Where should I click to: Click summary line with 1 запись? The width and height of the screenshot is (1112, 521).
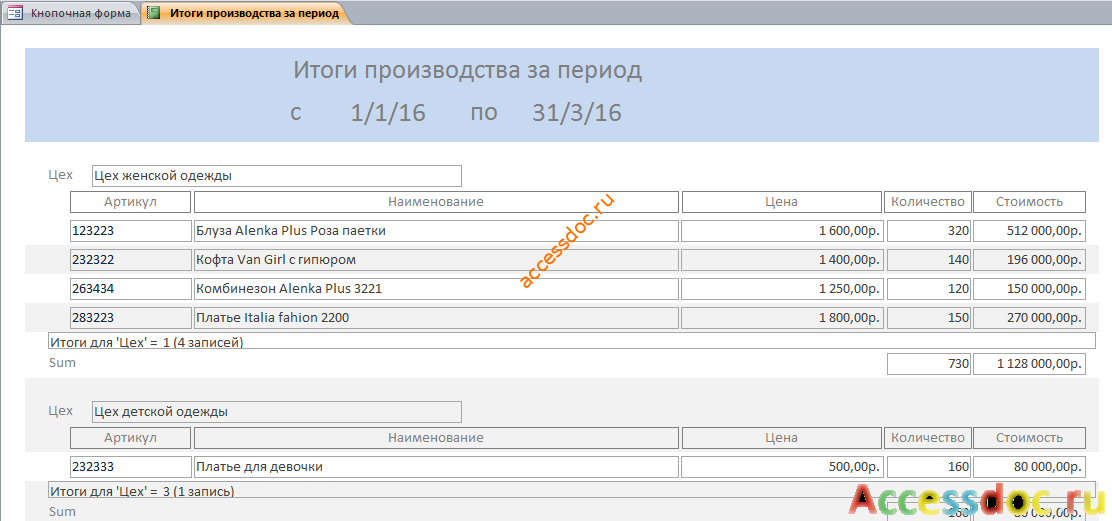[x=572, y=491]
